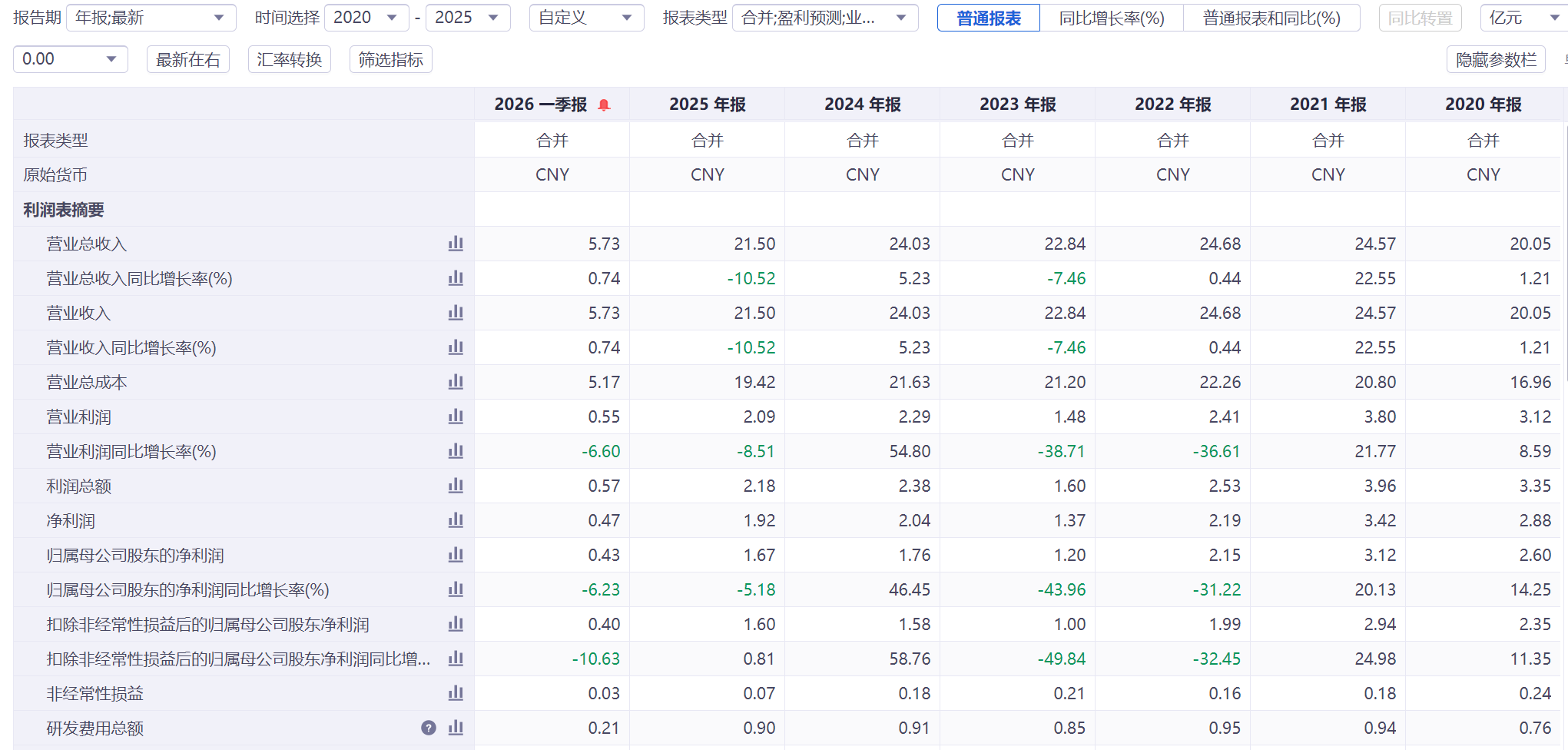The height and width of the screenshot is (750, 1568).
Task: Select the 2022 年报 column header
Action: coord(1173,105)
